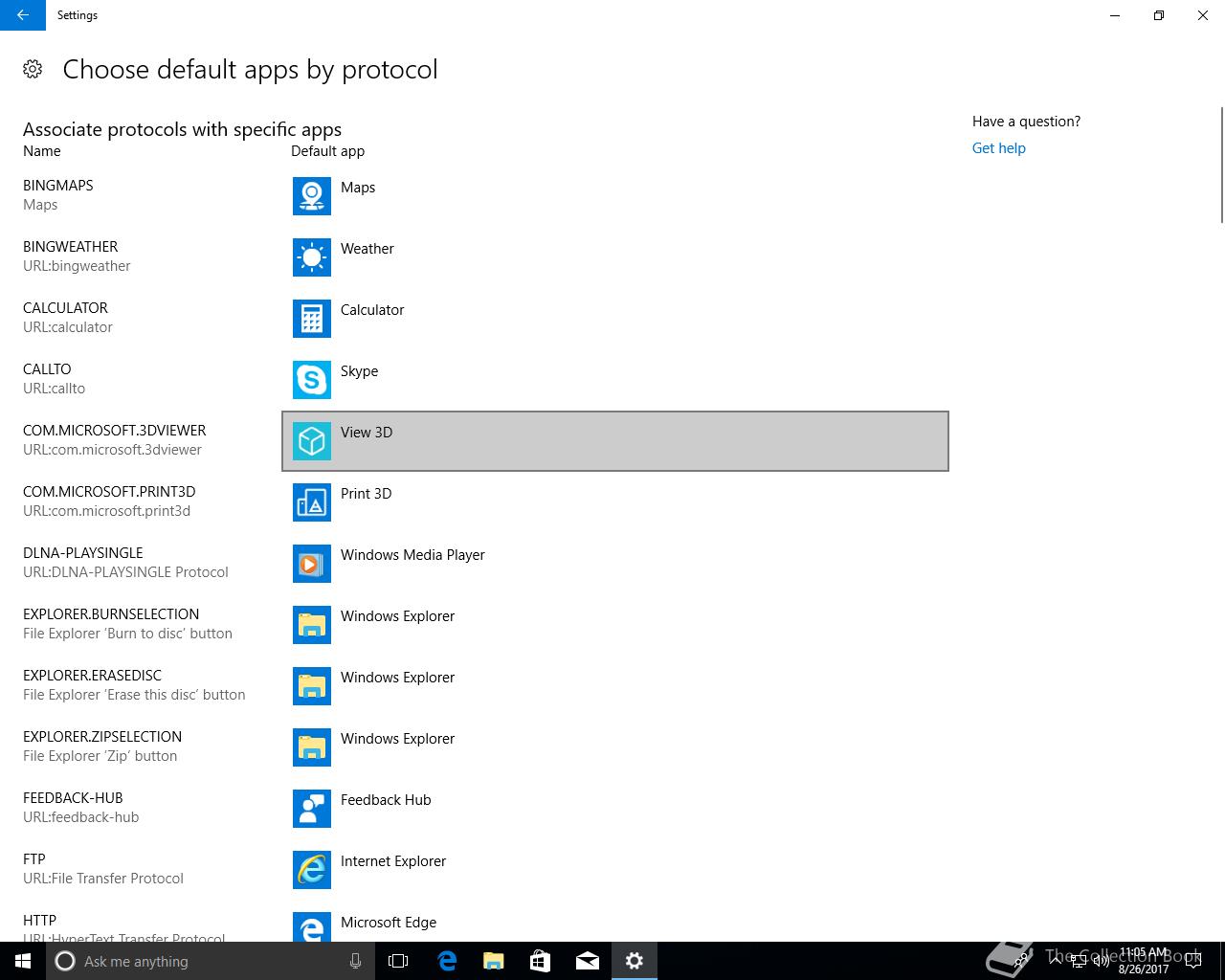Open the Store from the taskbar
Viewport: 1225px width, 980px height.
(x=540, y=961)
